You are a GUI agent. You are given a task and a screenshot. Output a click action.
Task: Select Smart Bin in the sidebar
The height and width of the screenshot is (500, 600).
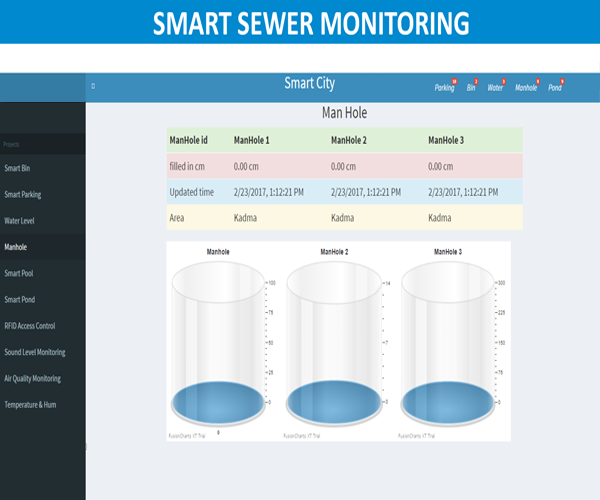point(17,168)
